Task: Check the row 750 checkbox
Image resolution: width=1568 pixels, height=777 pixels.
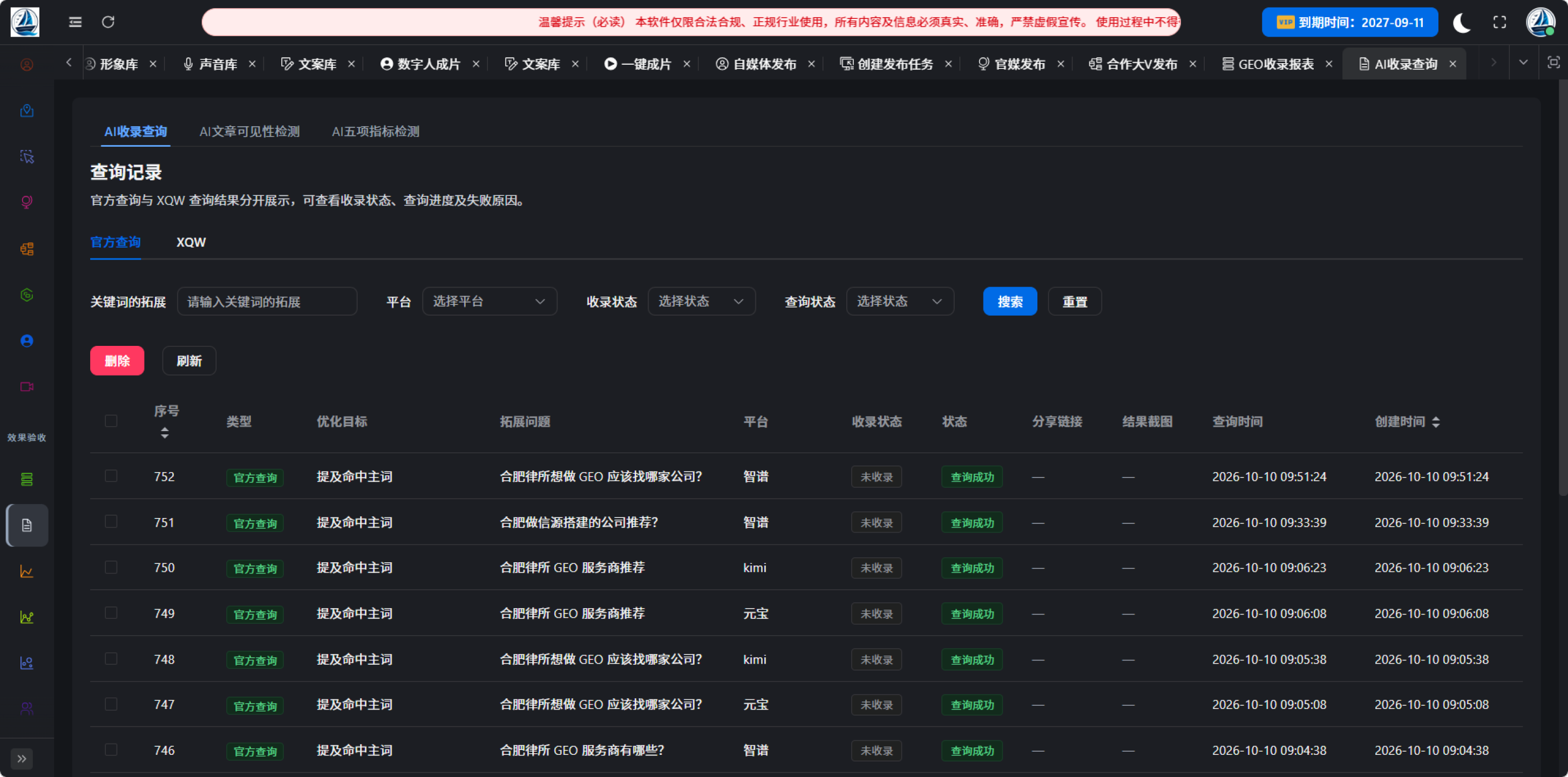Action: 111,567
